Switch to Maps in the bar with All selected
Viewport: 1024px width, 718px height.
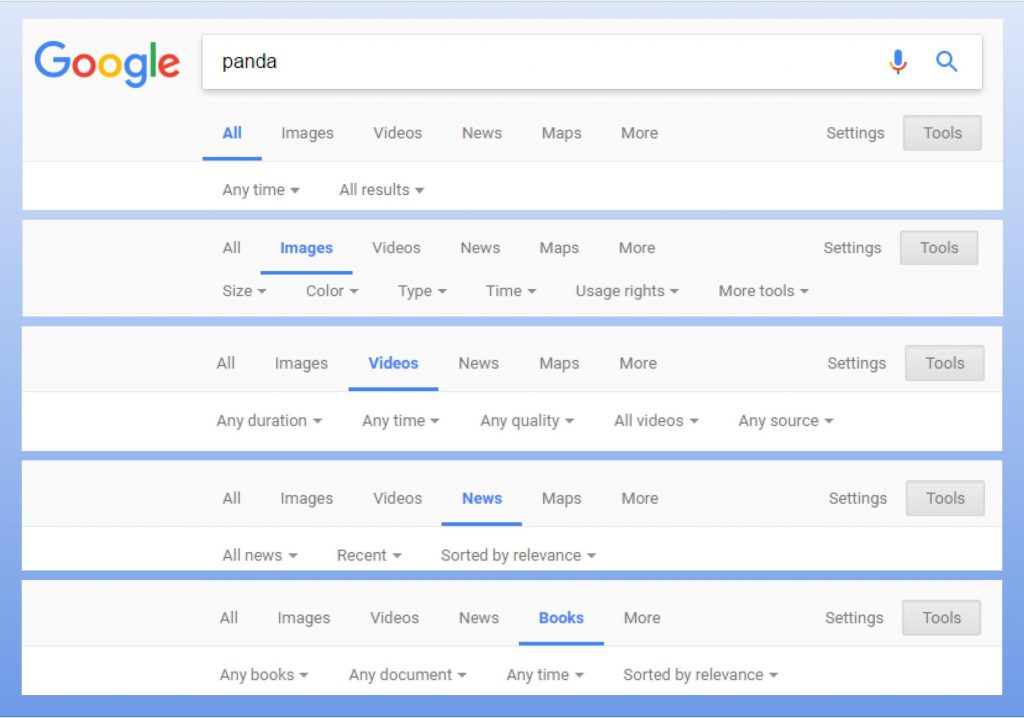[x=562, y=133]
